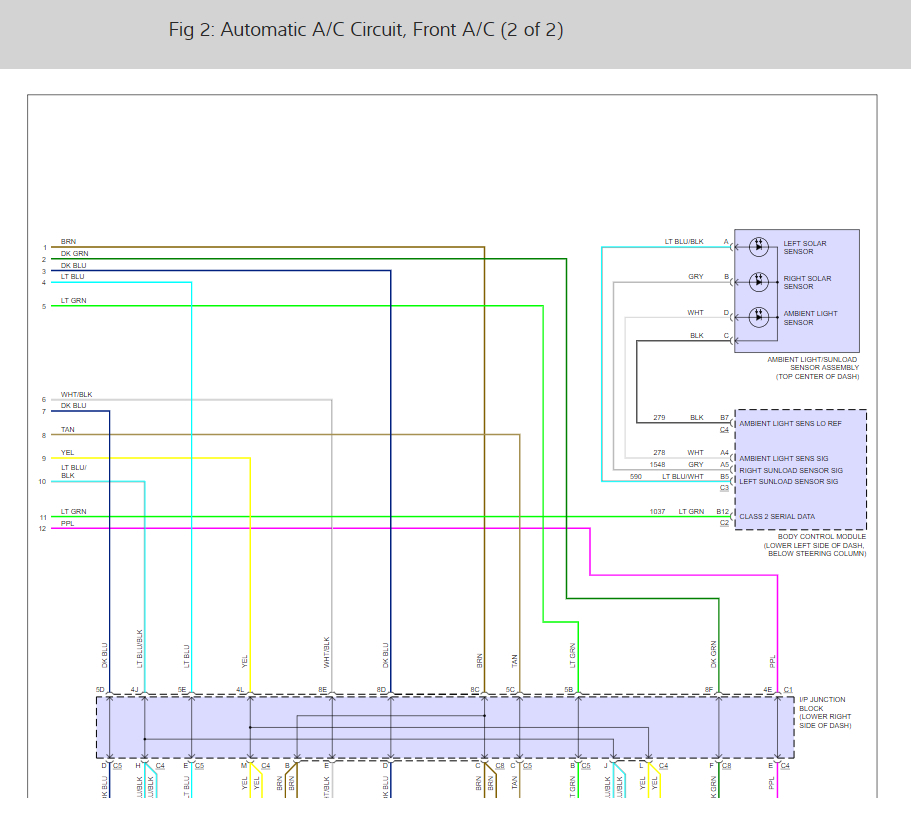Viewport: 911px width, 827px height.
Task: Click circuit number "279"
Action: pos(659,418)
